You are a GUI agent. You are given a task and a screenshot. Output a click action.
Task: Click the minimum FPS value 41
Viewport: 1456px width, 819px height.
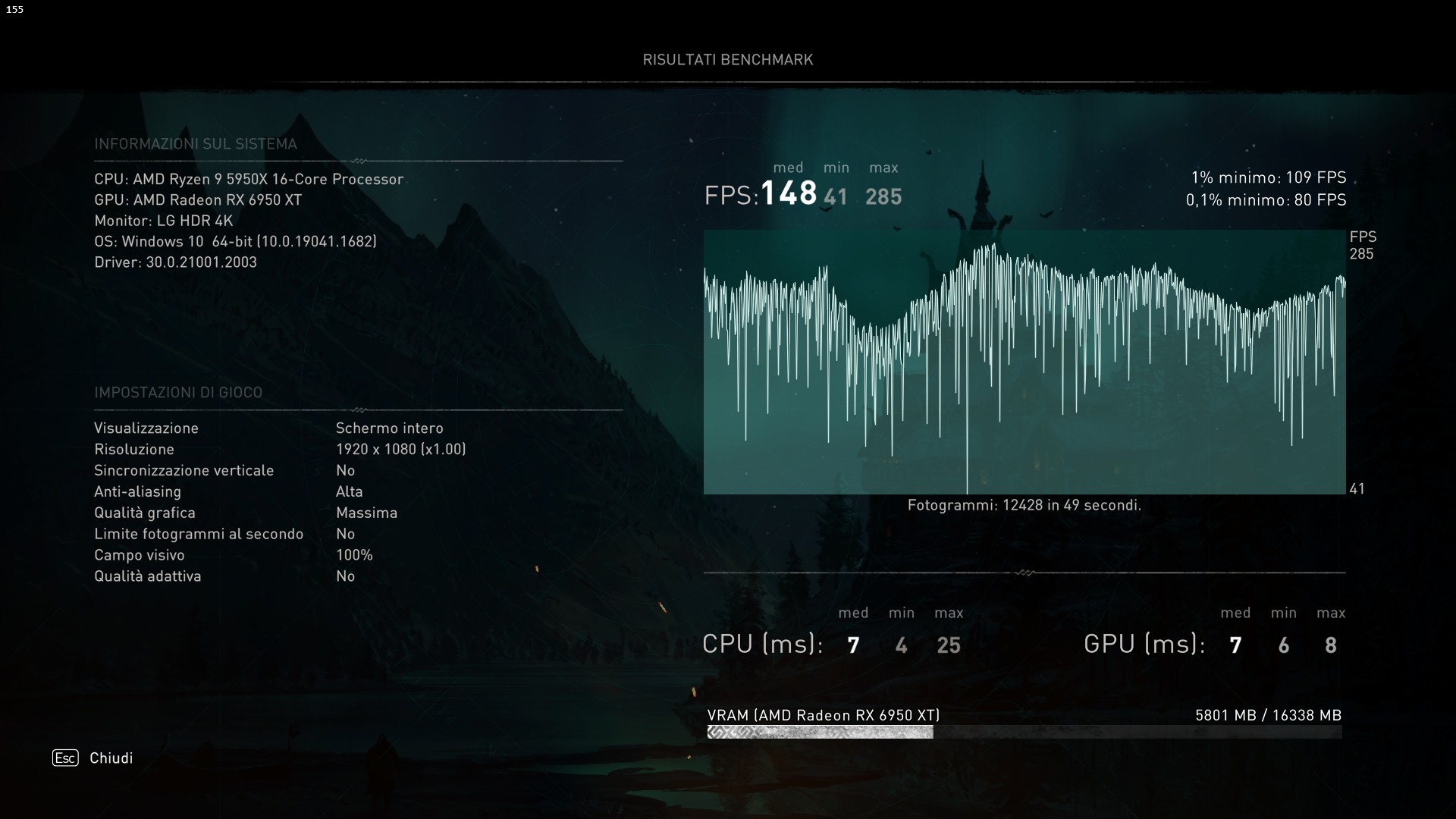pos(836,197)
